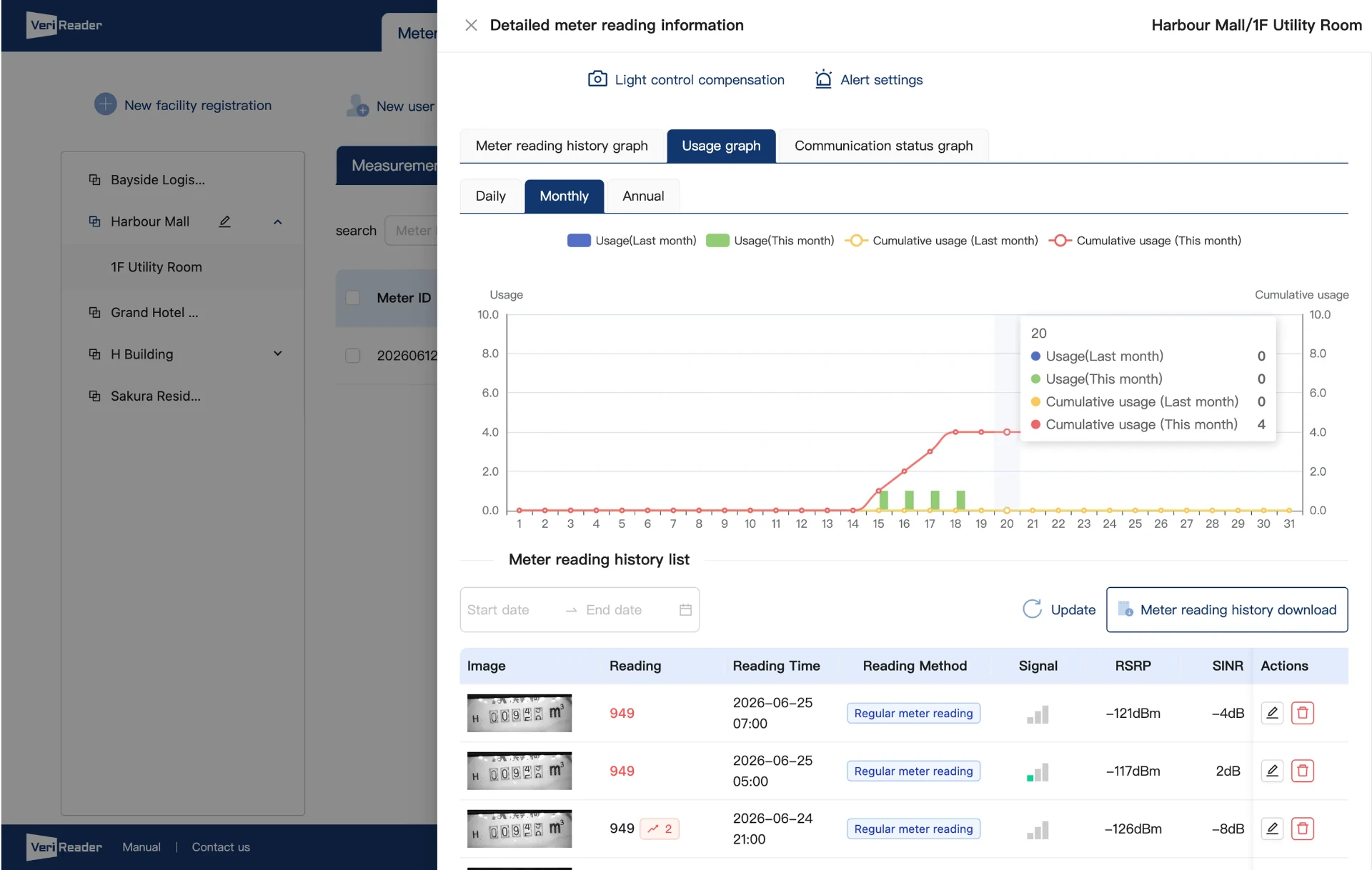Screen dimensions: 1372x870
Task: Click Meter reading history download button
Action: [x=1227, y=610]
